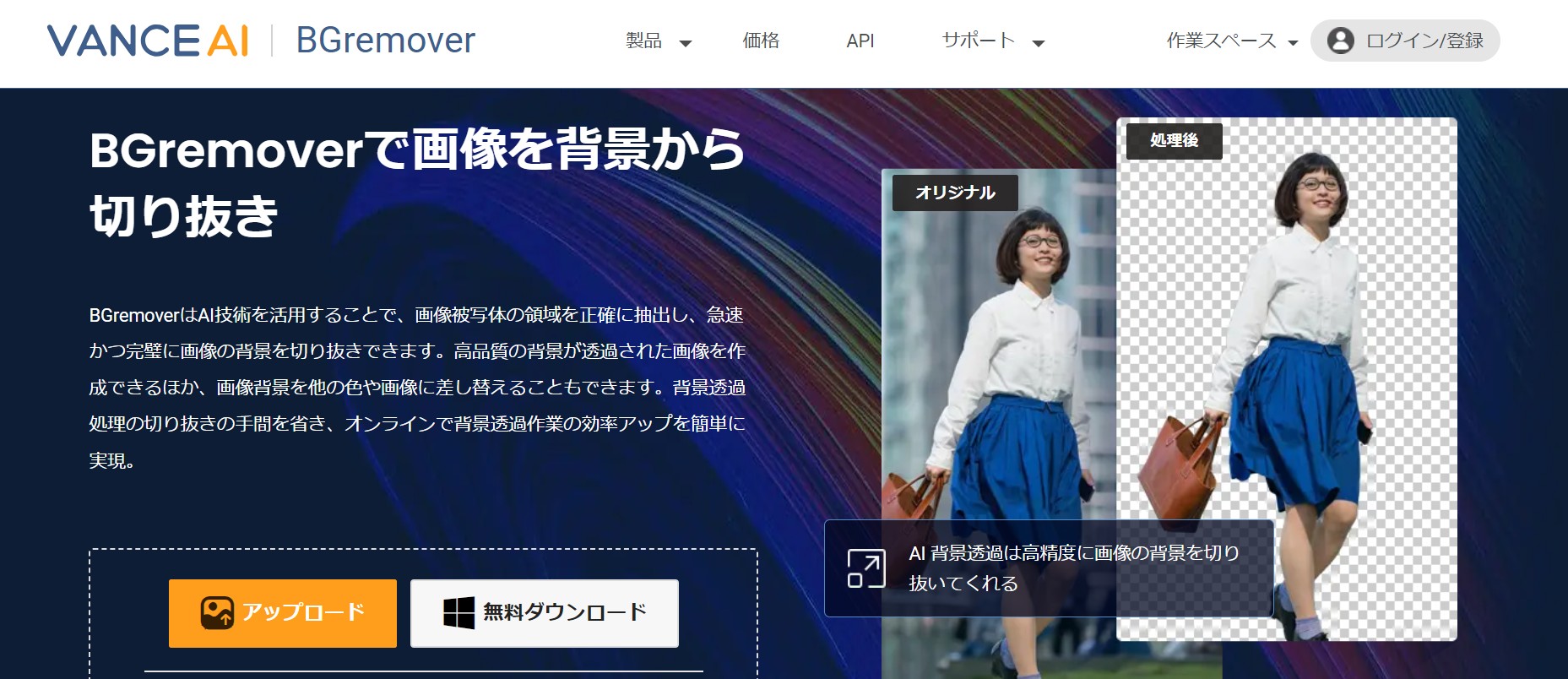Expand the 作業スペース dropdown arrow
The image size is (1568, 679).
coord(1293,43)
